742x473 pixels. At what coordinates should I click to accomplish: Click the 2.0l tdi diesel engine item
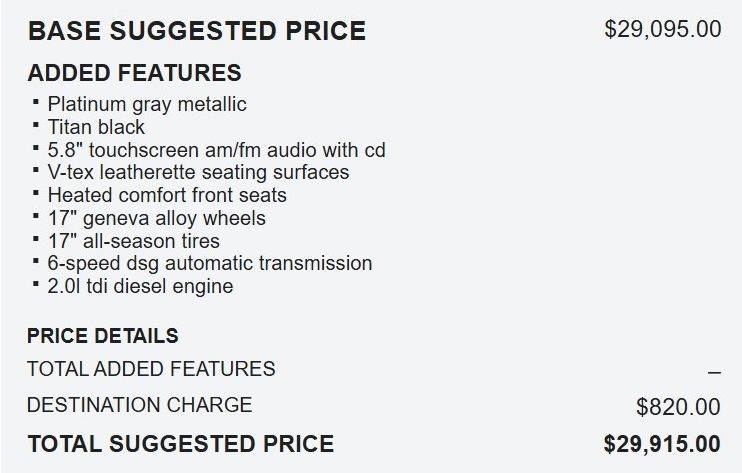[140, 286]
